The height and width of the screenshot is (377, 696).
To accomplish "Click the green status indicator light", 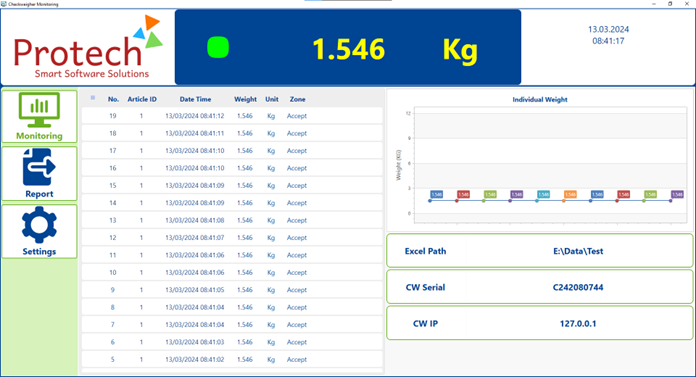I will tap(218, 48).
